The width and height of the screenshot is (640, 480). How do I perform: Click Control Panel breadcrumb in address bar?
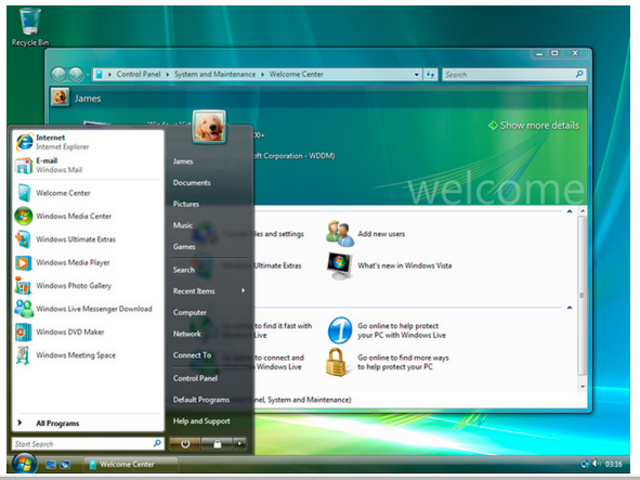[138, 74]
